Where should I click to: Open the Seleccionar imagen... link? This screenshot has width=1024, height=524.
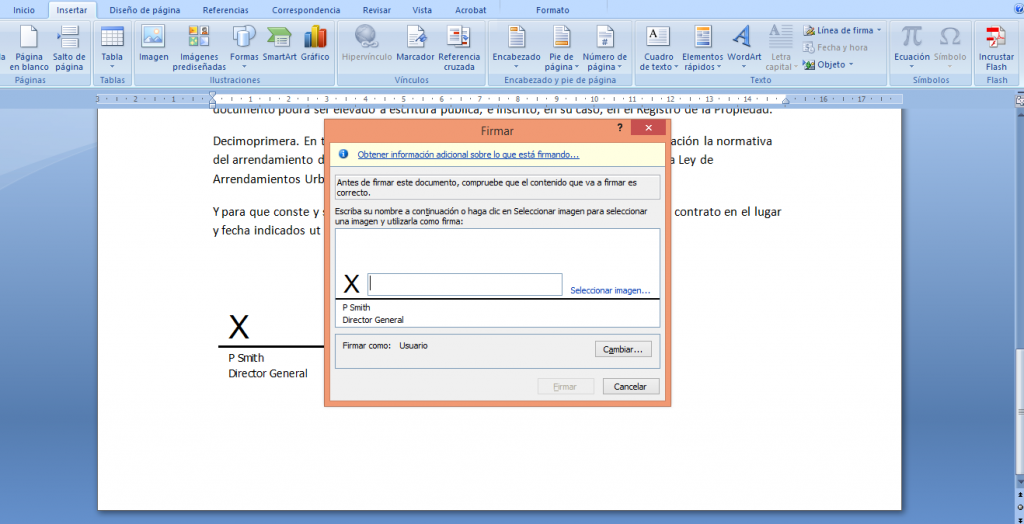tap(610, 290)
